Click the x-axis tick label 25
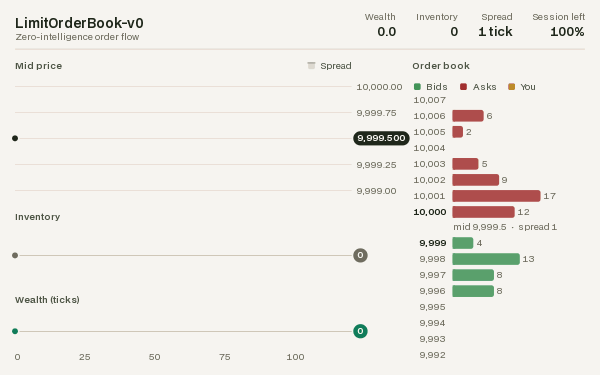Screen dimensions: 600x375 [85, 357]
